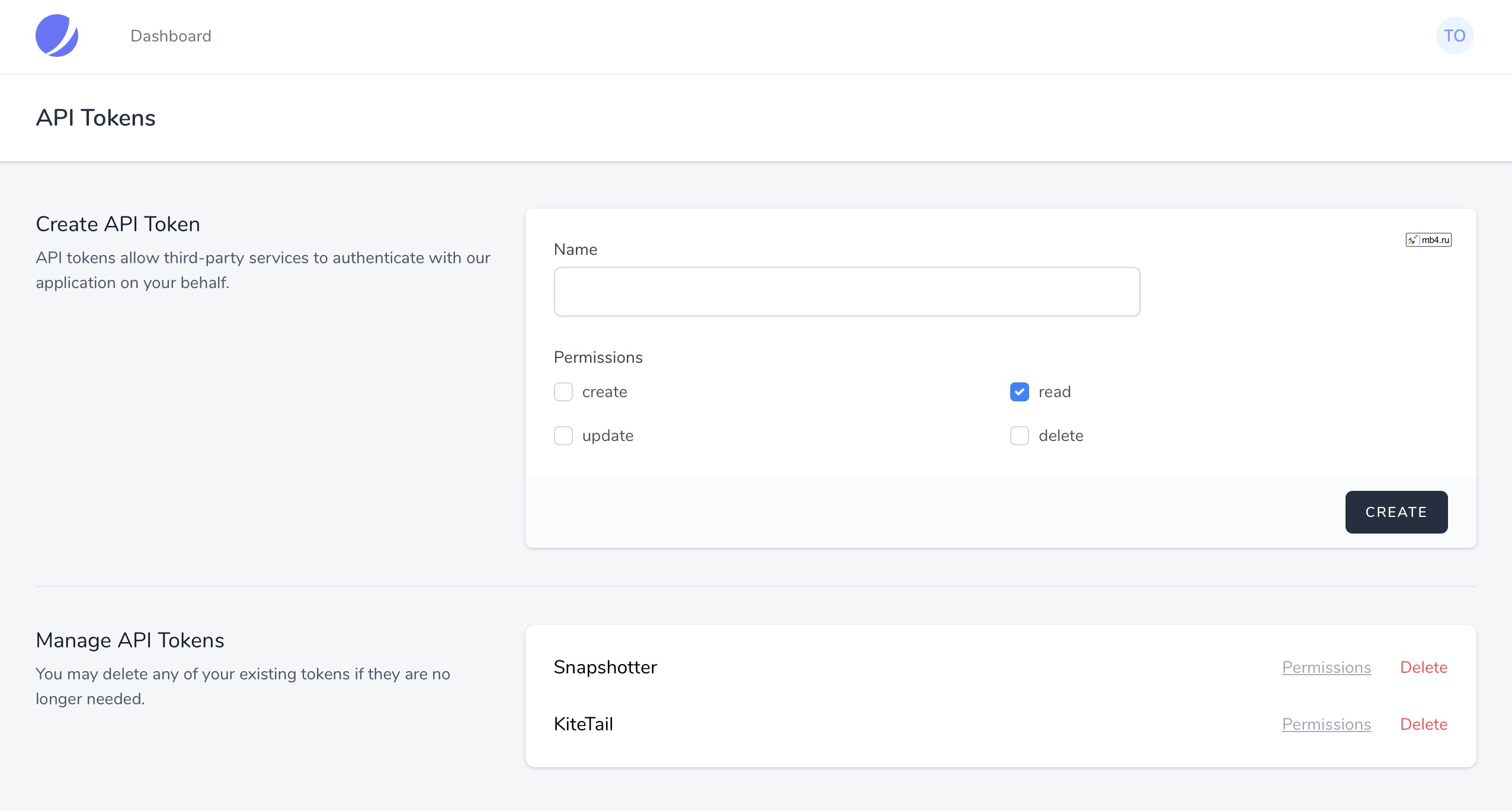Image resolution: width=1512 pixels, height=811 pixels.
Task: Click the application logo icon
Action: 58,36
